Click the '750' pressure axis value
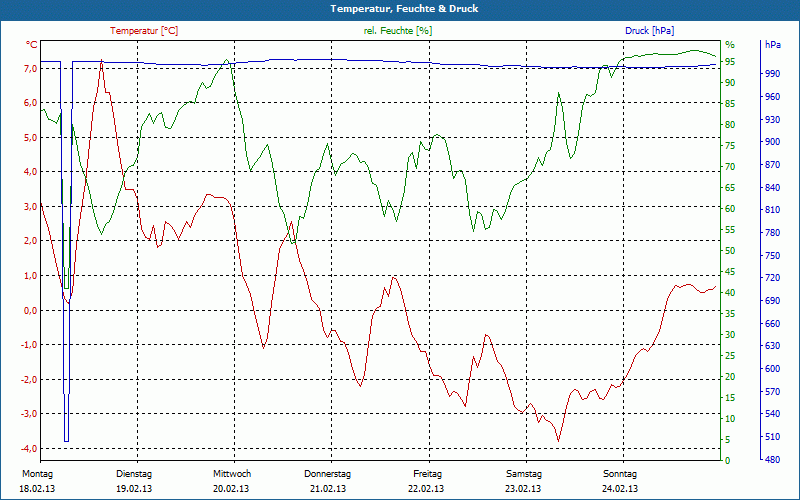 tap(772, 255)
